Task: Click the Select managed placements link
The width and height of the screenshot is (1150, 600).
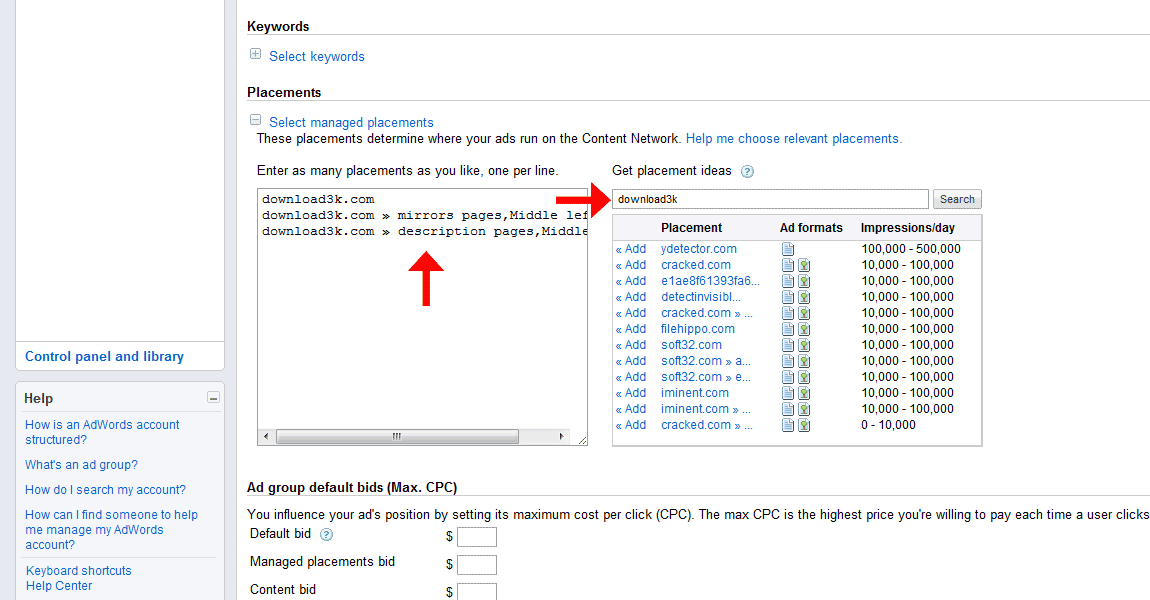Action: 351,122
